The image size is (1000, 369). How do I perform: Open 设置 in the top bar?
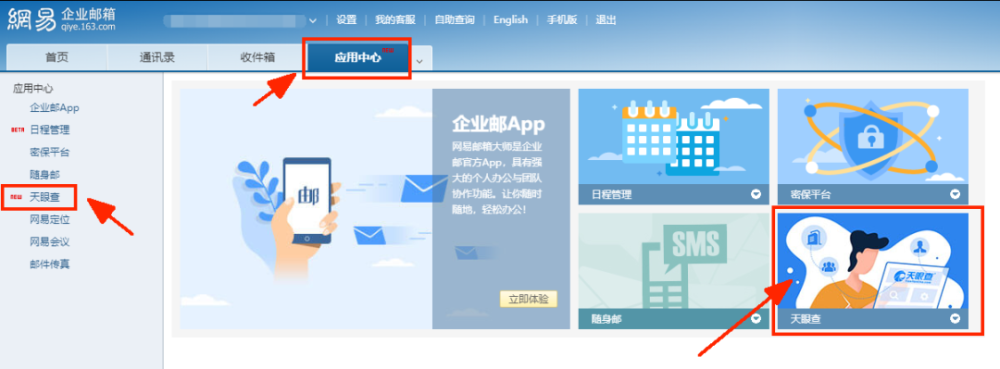click(346, 20)
